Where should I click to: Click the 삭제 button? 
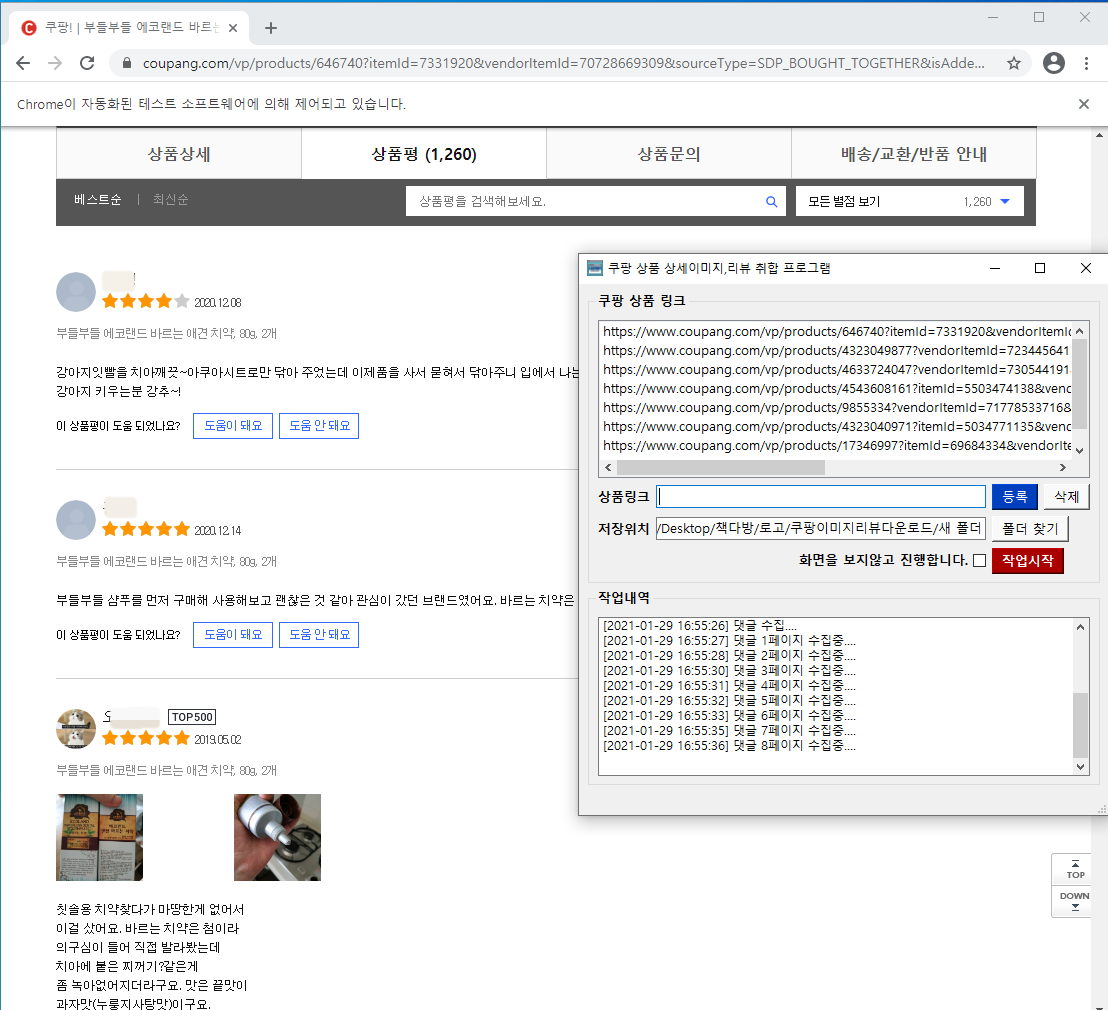[1066, 497]
